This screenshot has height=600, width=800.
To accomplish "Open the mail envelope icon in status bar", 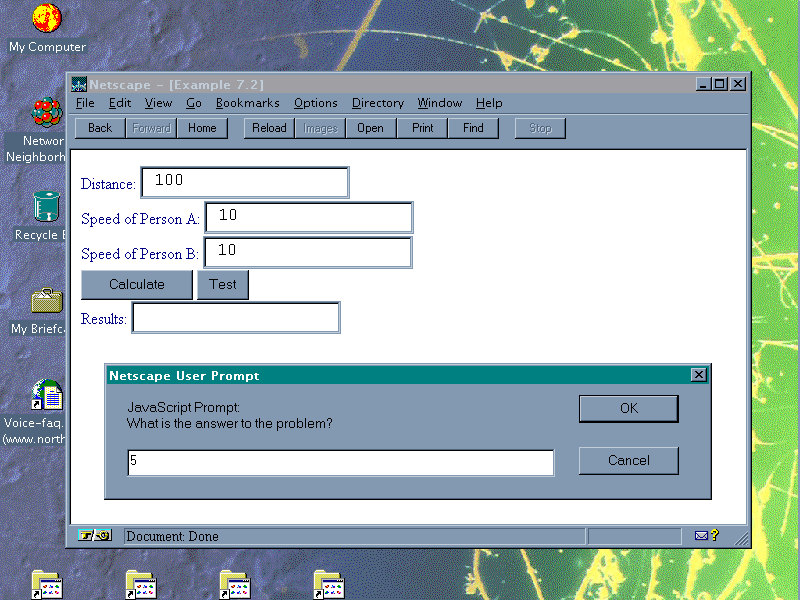I will coord(703,536).
